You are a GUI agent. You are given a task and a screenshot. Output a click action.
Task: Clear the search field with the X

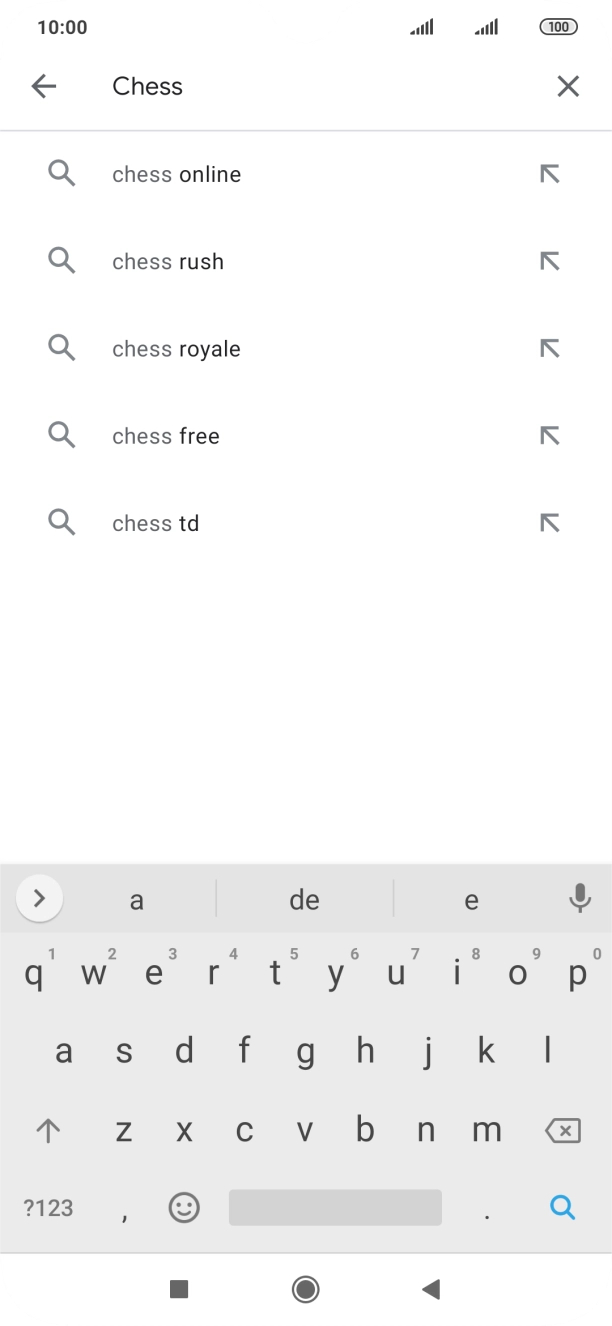(x=568, y=86)
